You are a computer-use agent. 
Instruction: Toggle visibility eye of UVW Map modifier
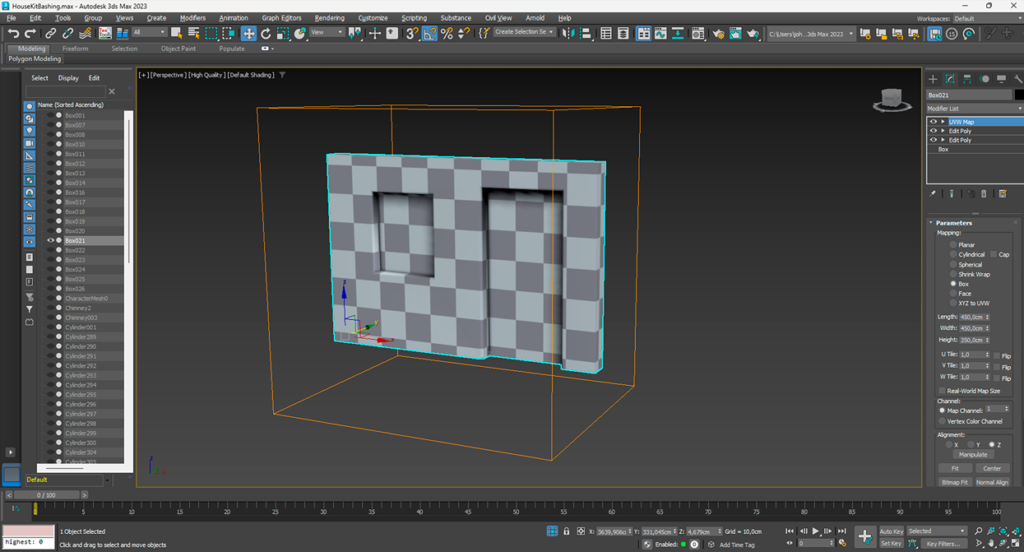(x=934, y=122)
